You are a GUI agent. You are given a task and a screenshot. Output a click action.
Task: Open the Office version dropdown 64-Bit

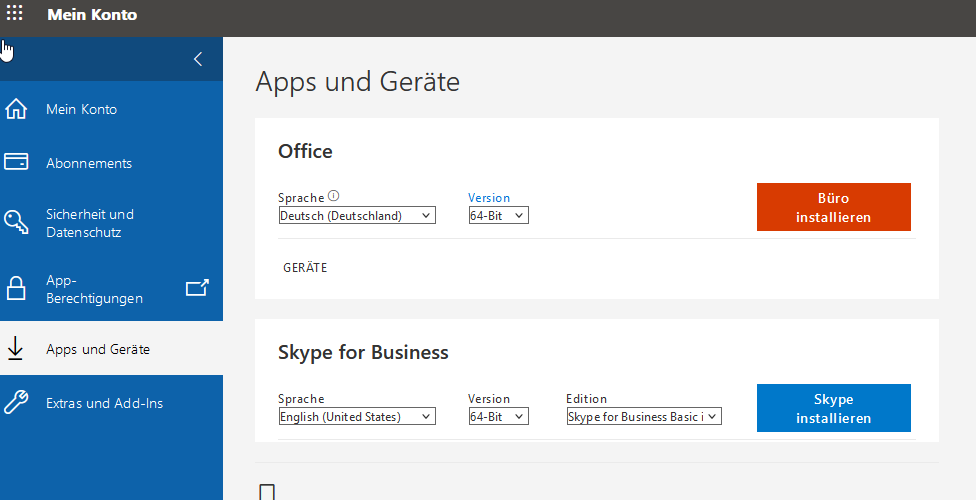499,215
